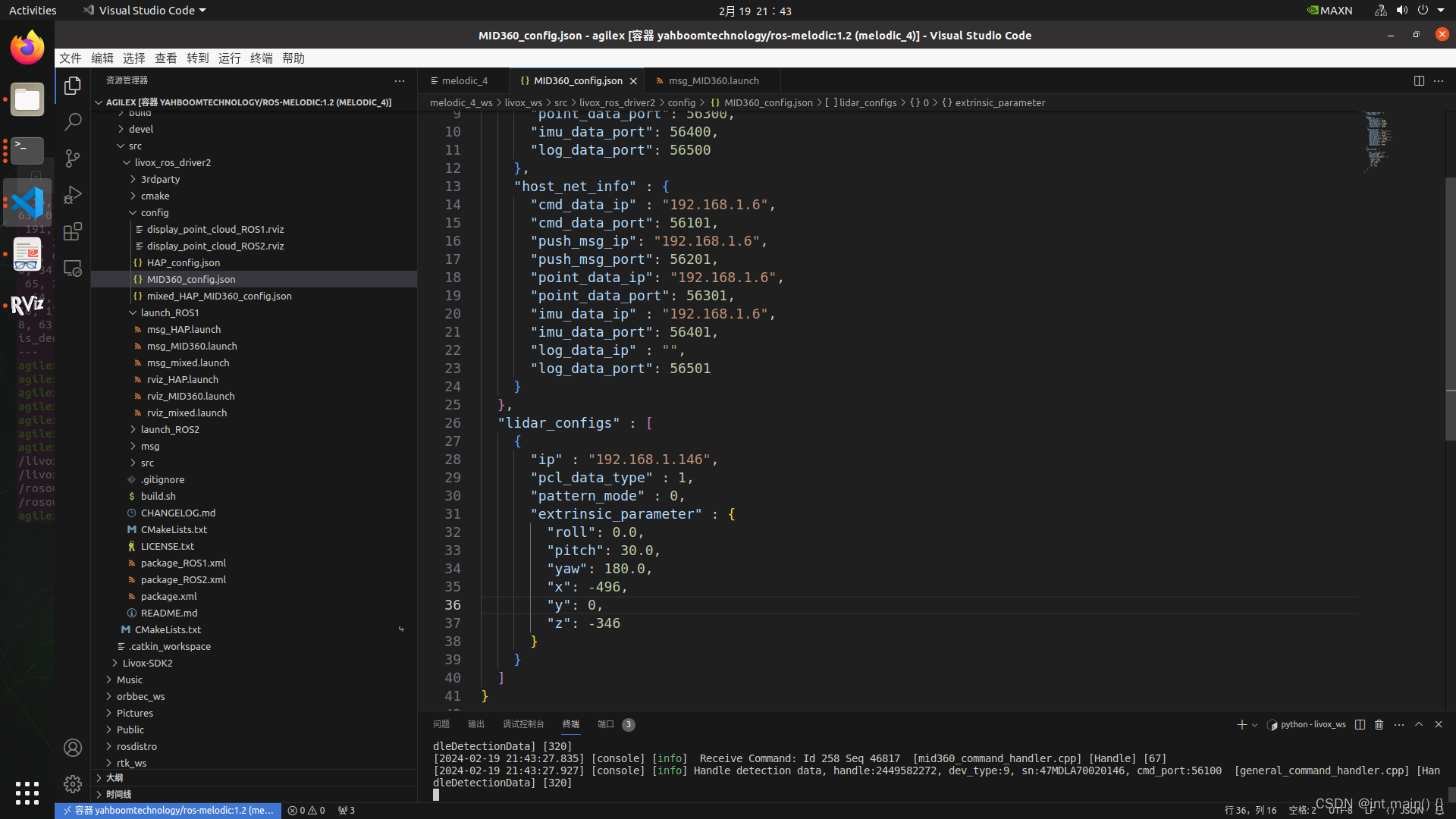Click the editor minimap preview
The height and width of the screenshot is (819, 1456).
click(1378, 141)
